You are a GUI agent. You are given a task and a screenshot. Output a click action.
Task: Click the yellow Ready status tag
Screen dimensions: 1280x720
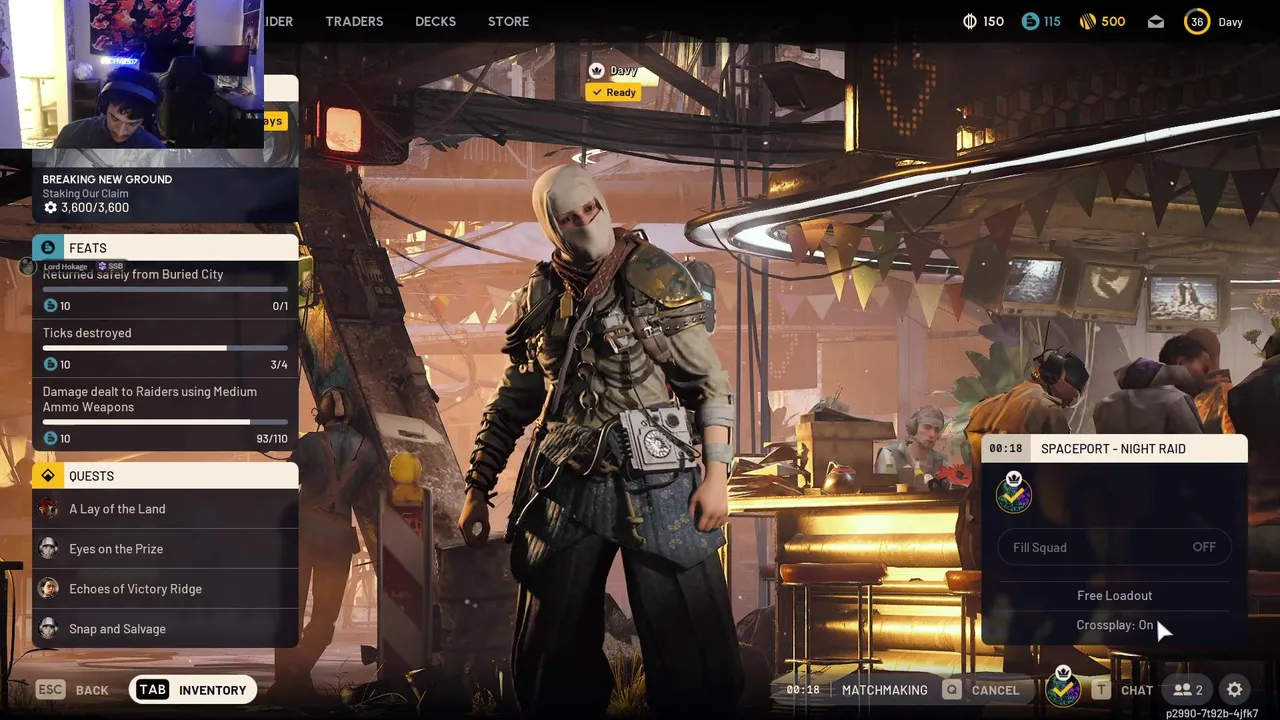[613, 92]
